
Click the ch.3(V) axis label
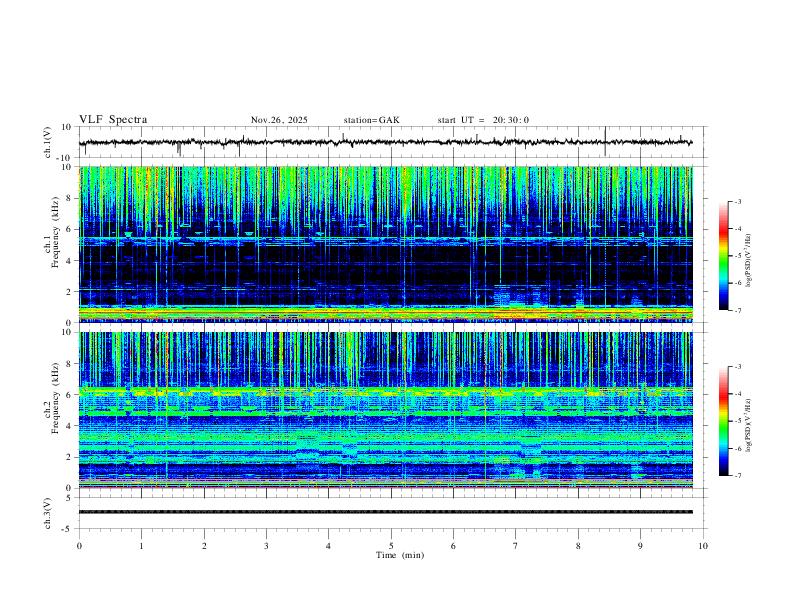point(48,513)
